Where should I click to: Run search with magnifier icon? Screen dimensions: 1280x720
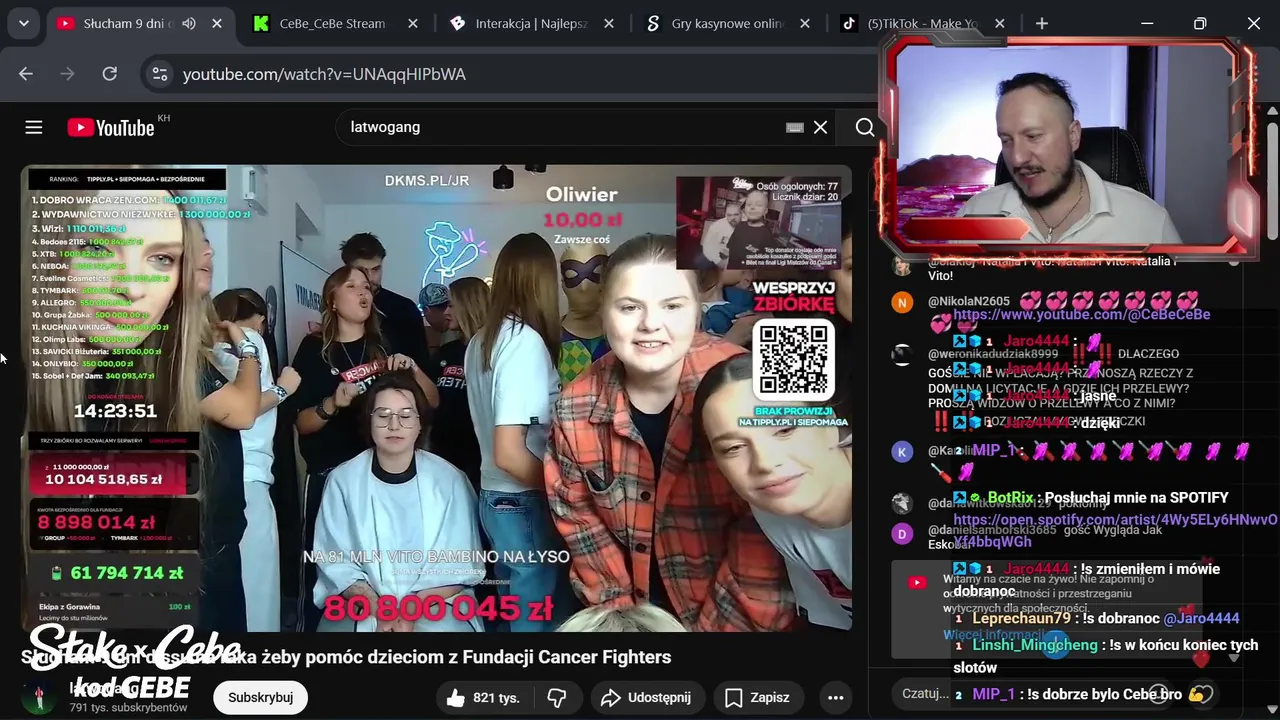865,127
